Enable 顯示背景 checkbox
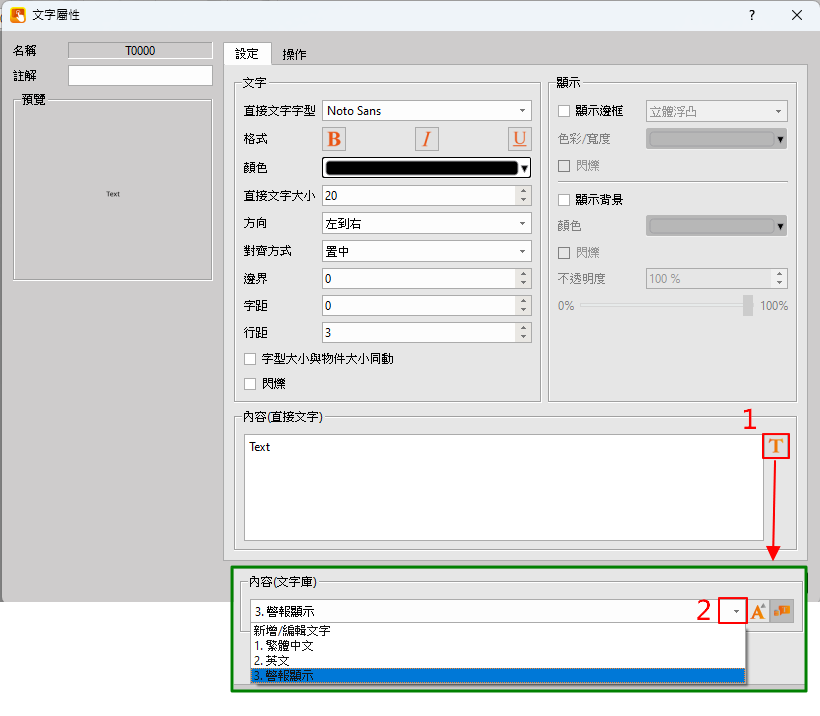The image size is (820, 716). pos(564,199)
